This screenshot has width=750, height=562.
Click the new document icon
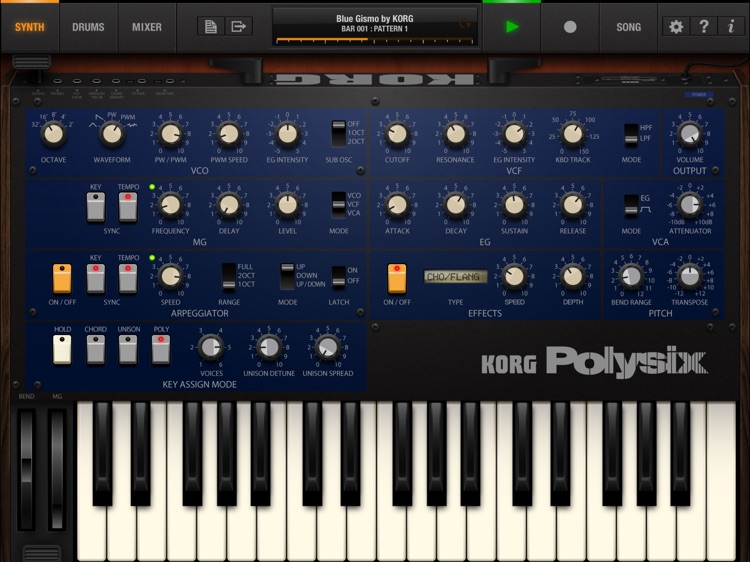(x=210, y=26)
